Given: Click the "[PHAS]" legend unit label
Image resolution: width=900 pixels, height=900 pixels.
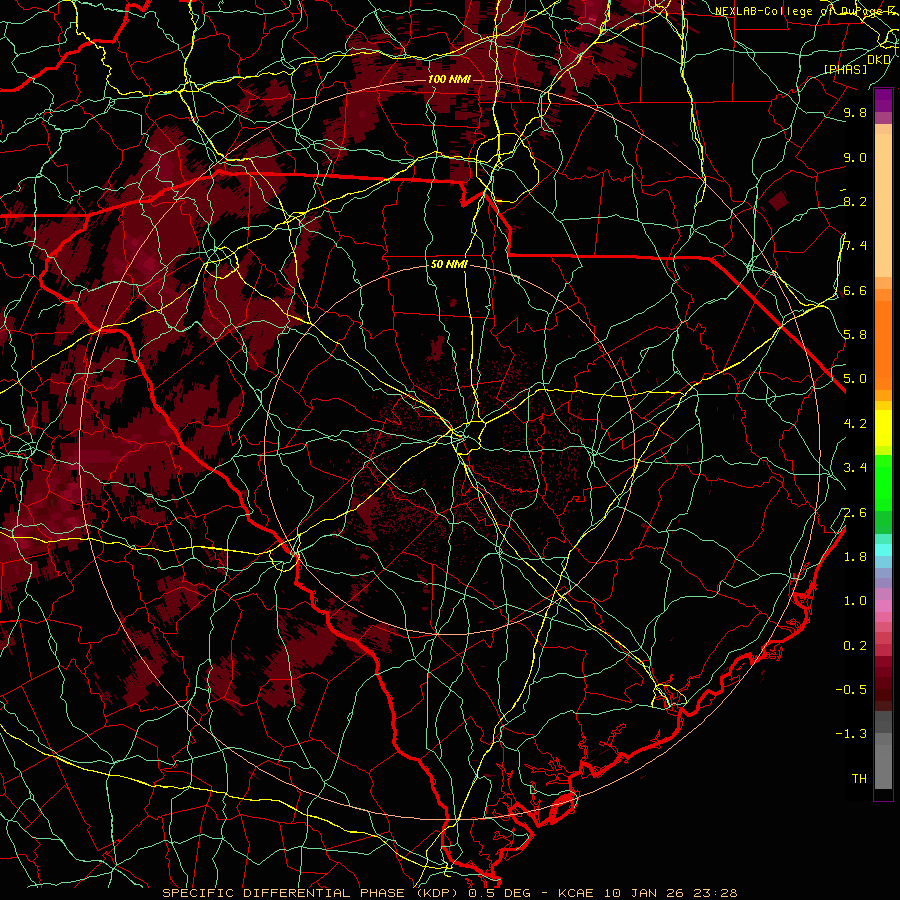Looking at the screenshot, I should point(845,70).
